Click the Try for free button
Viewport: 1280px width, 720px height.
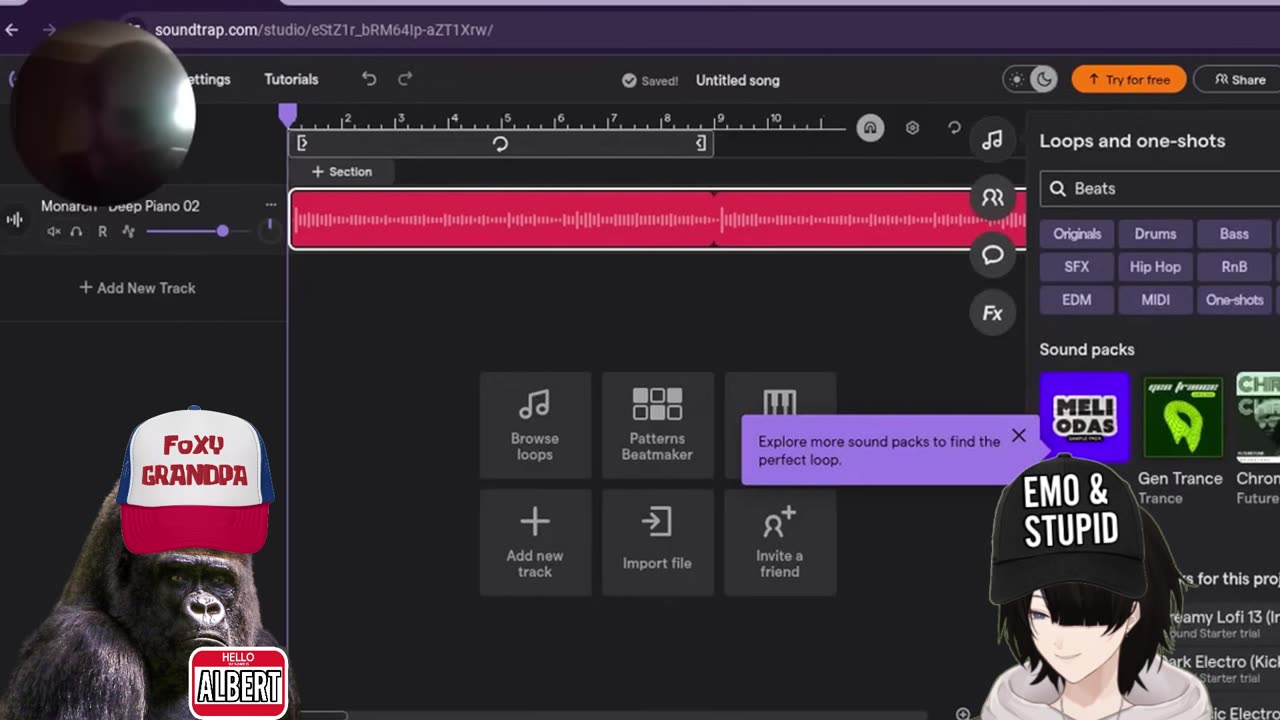(x=1129, y=79)
